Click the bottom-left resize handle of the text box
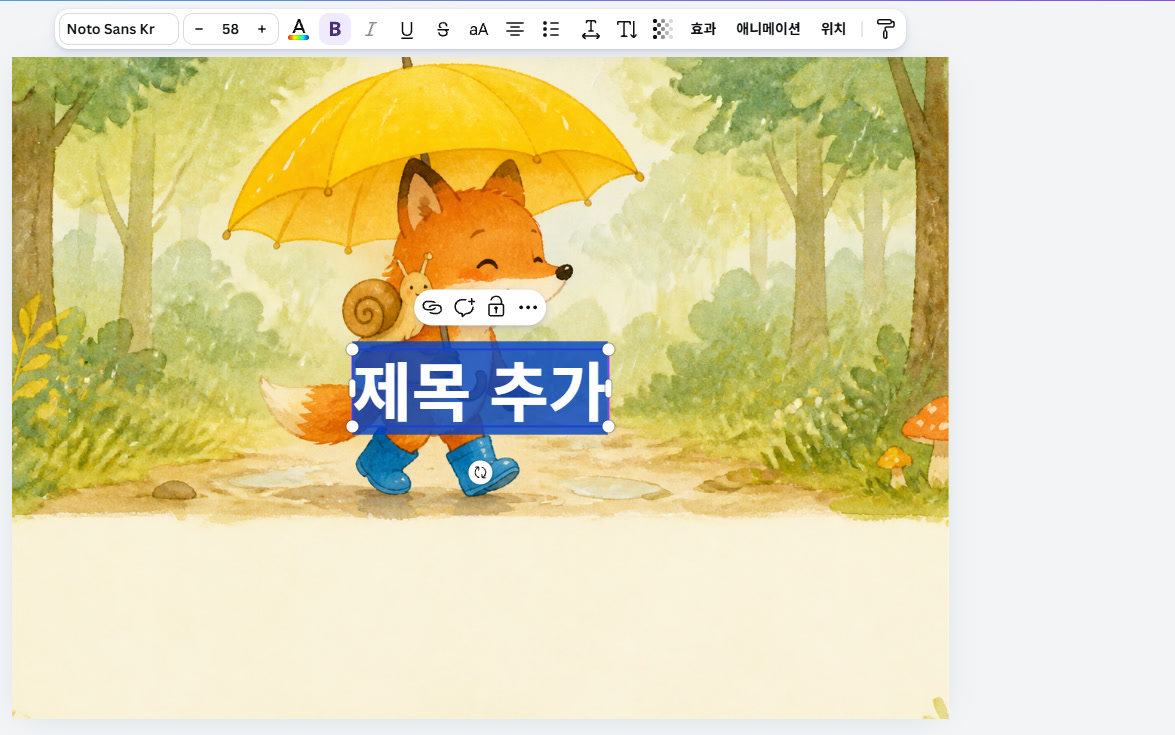This screenshot has width=1175, height=735. coord(352,426)
